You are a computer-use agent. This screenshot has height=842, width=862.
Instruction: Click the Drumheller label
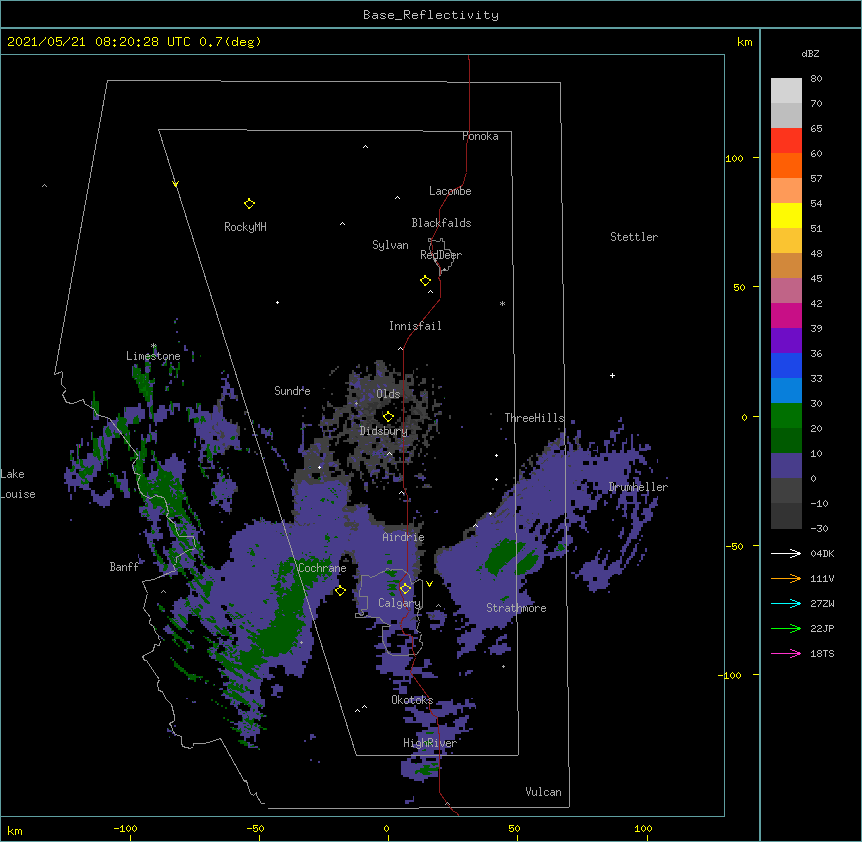click(x=638, y=488)
